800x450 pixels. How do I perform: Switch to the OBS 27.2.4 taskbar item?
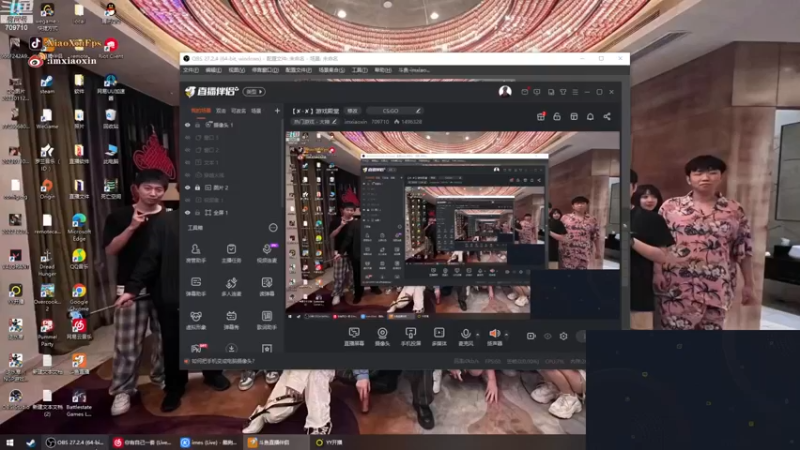pos(75,442)
